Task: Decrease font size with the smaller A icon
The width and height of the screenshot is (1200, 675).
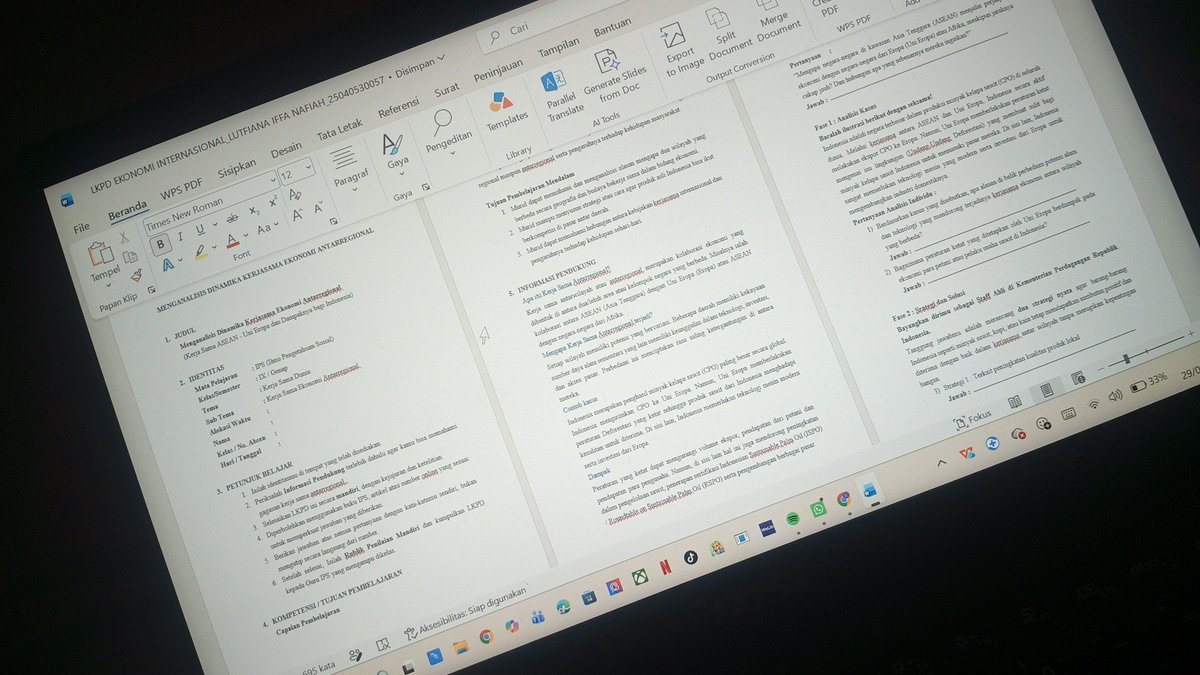Action: [318, 208]
